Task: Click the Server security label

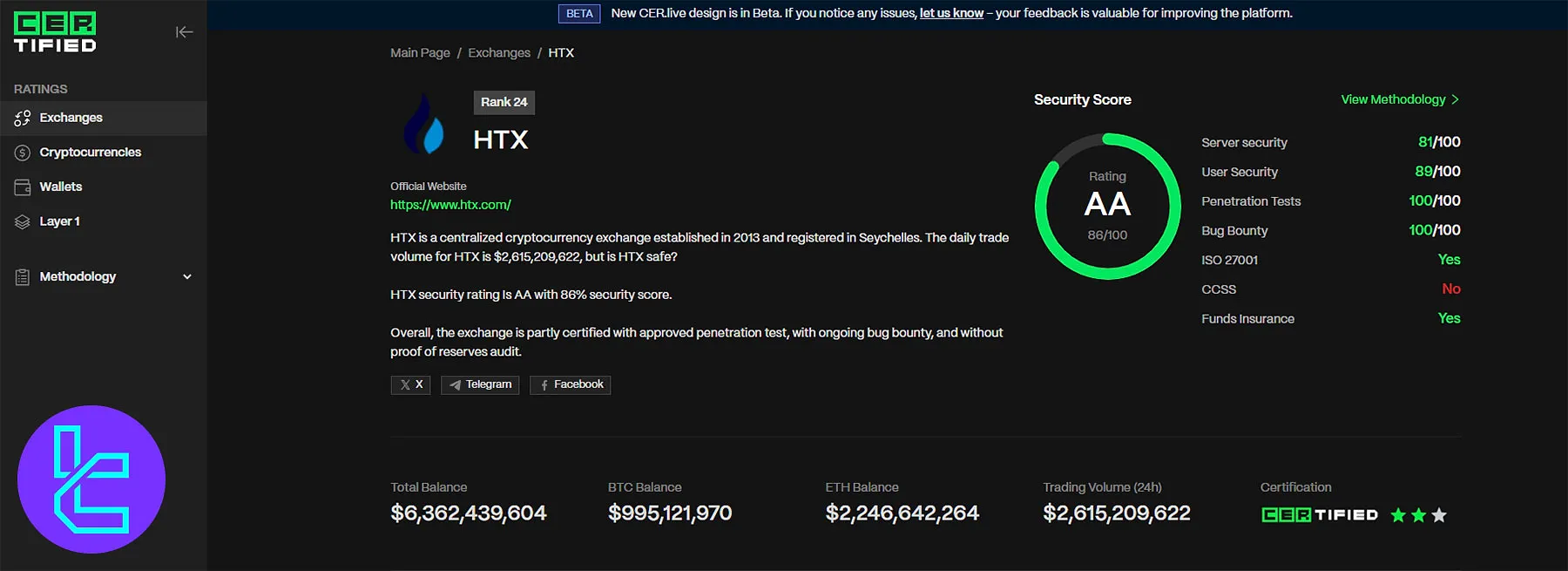Action: (1244, 143)
